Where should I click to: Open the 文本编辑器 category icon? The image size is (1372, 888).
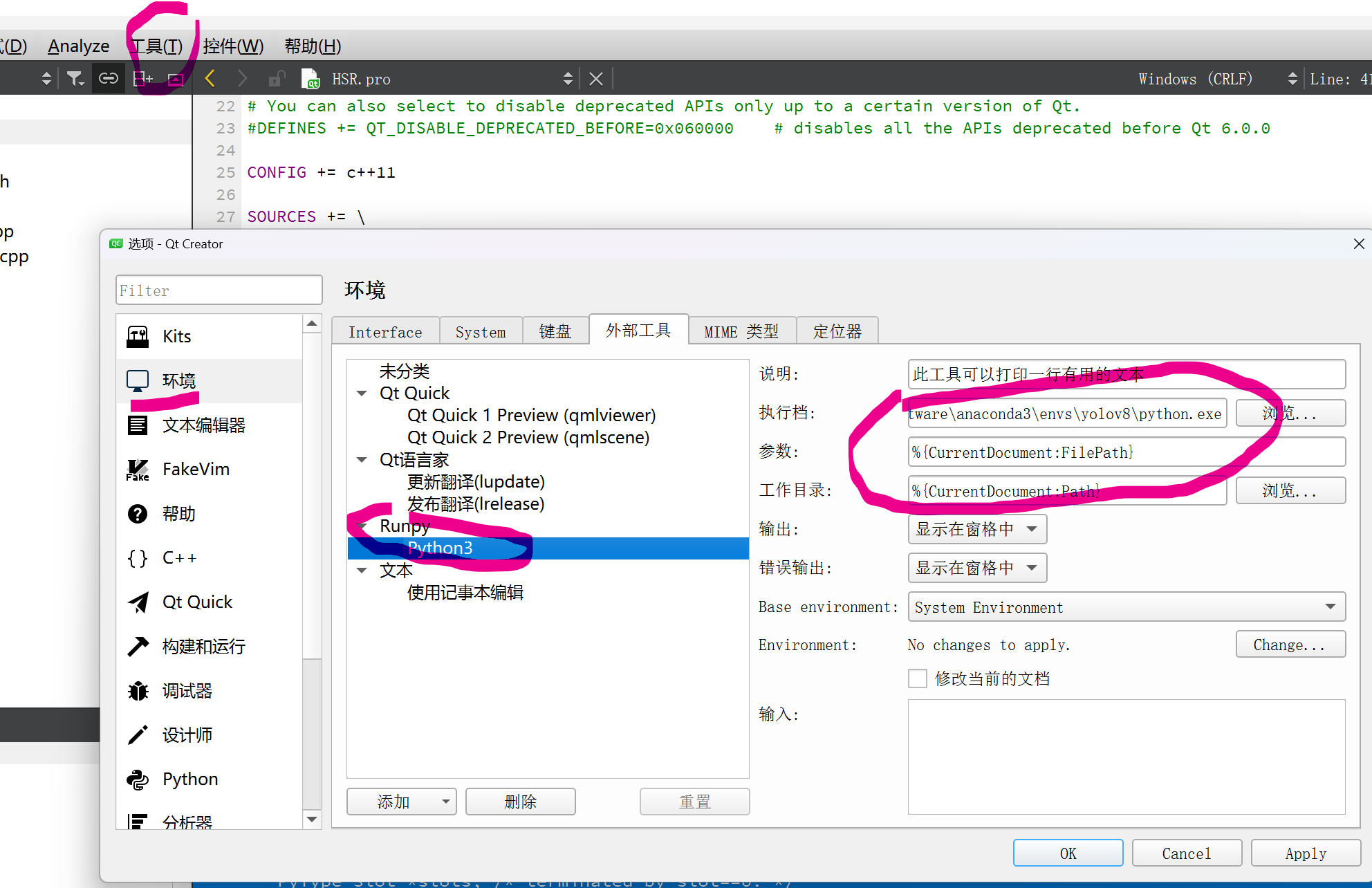tap(138, 425)
